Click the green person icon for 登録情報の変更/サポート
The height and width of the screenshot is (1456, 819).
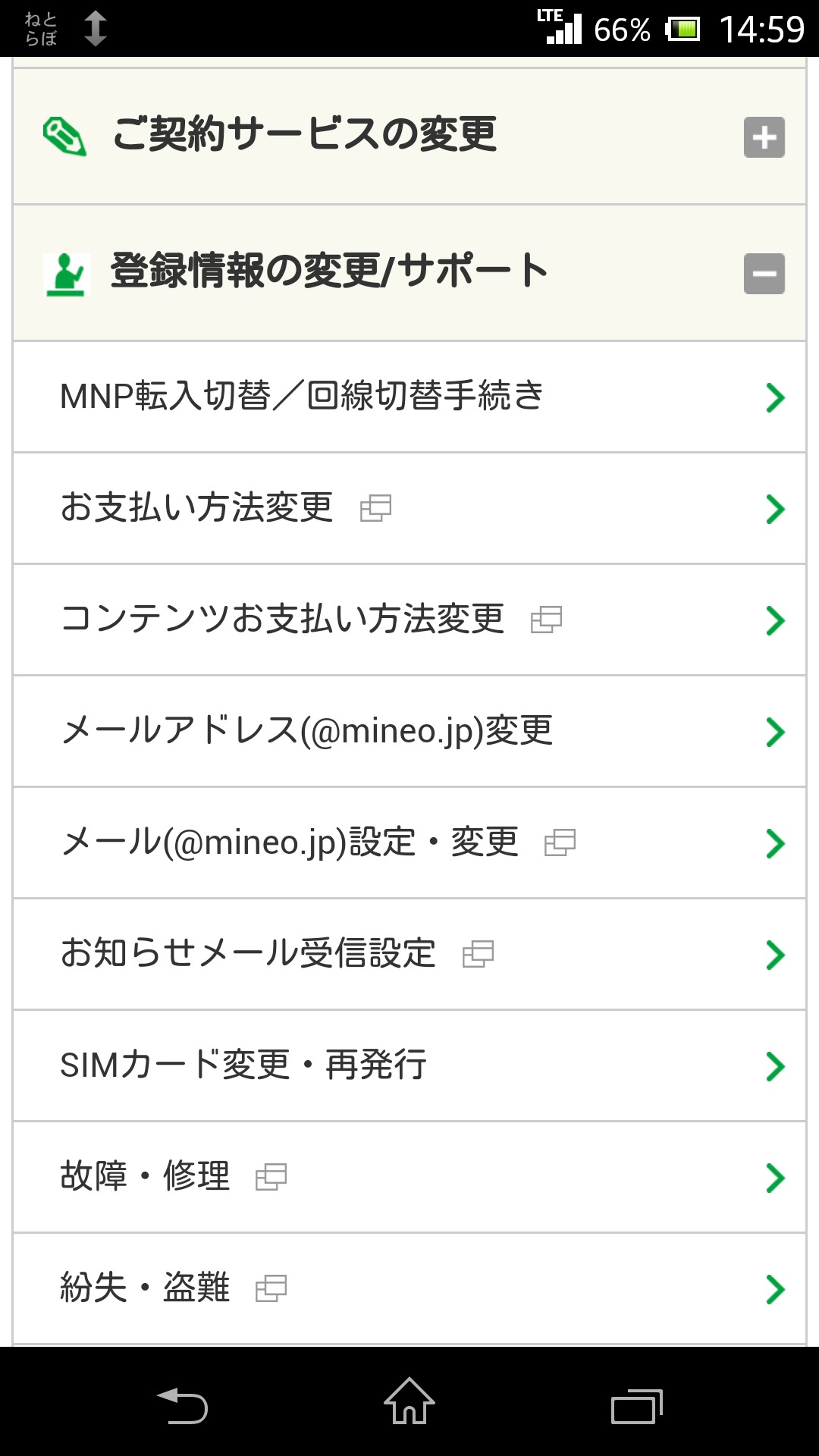[x=67, y=274]
